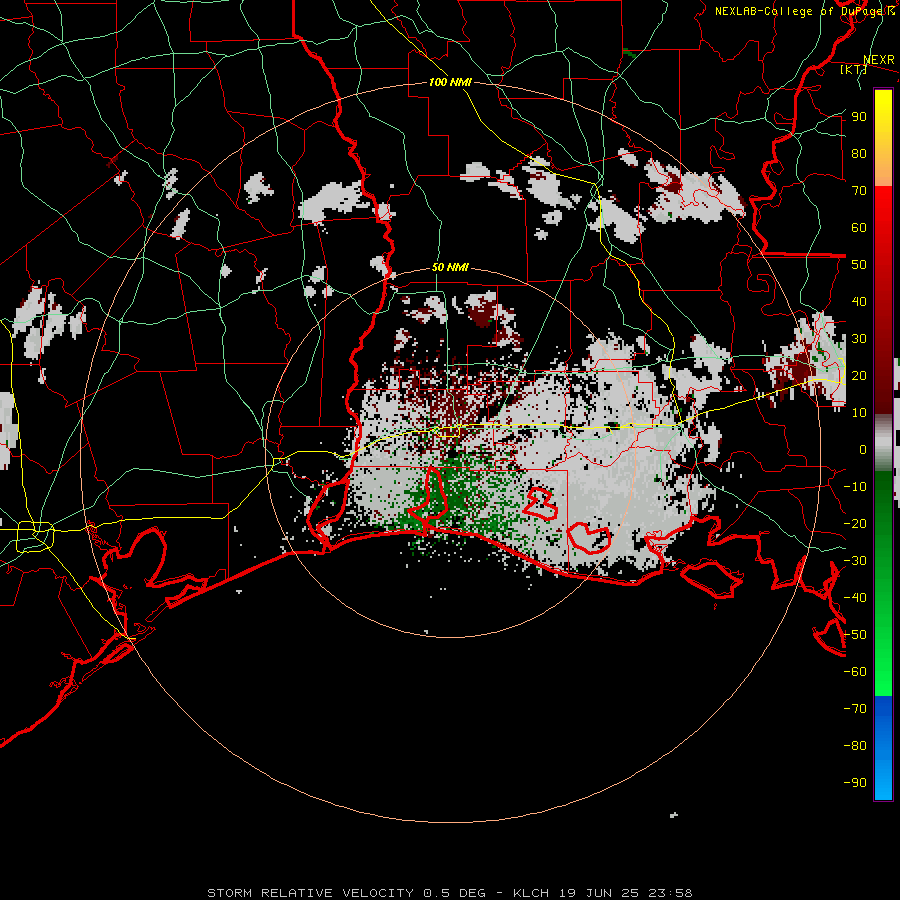The height and width of the screenshot is (900, 900).
Task: Click the -40 value on the velocity scale
Action: pos(855,598)
